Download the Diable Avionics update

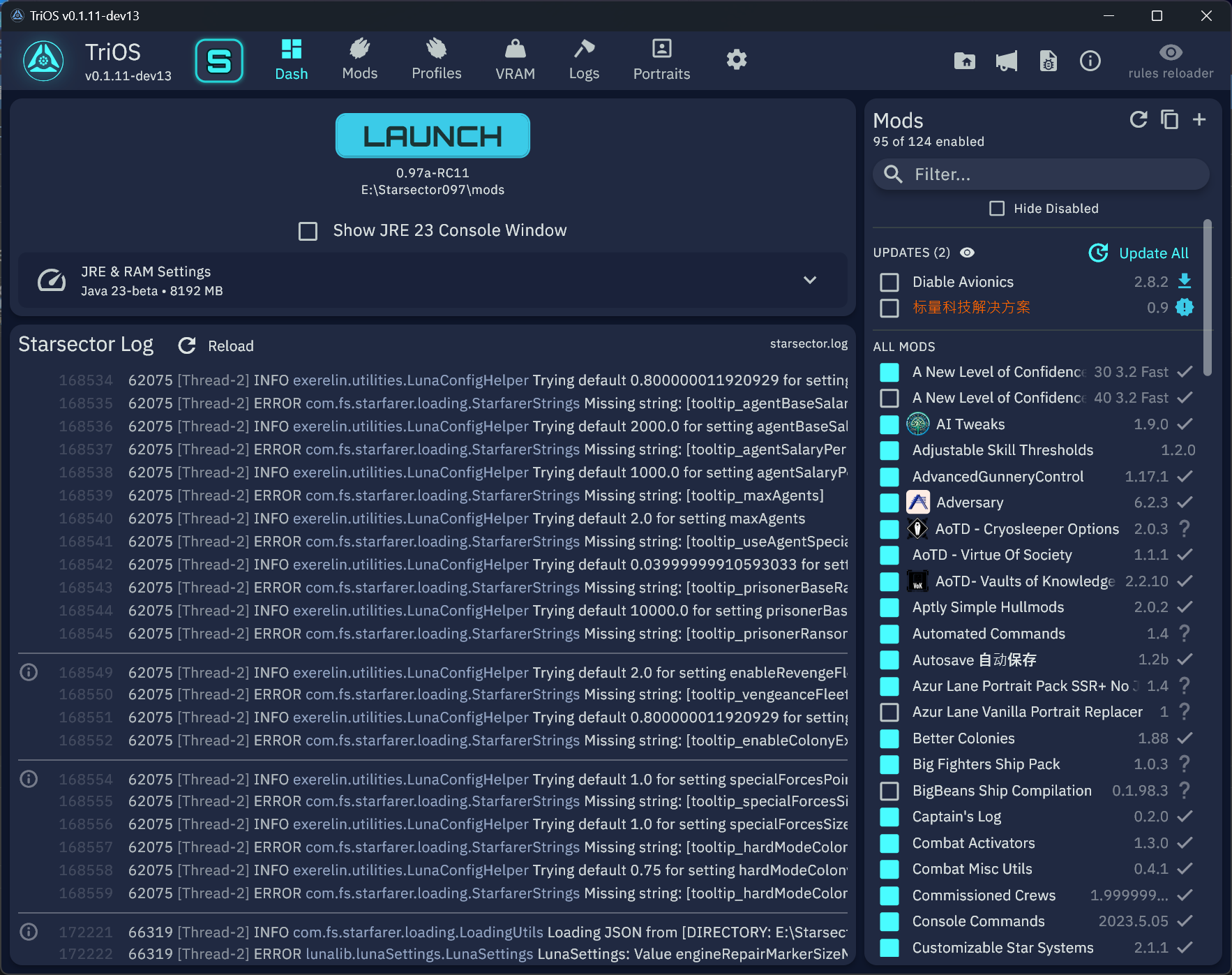click(1185, 281)
